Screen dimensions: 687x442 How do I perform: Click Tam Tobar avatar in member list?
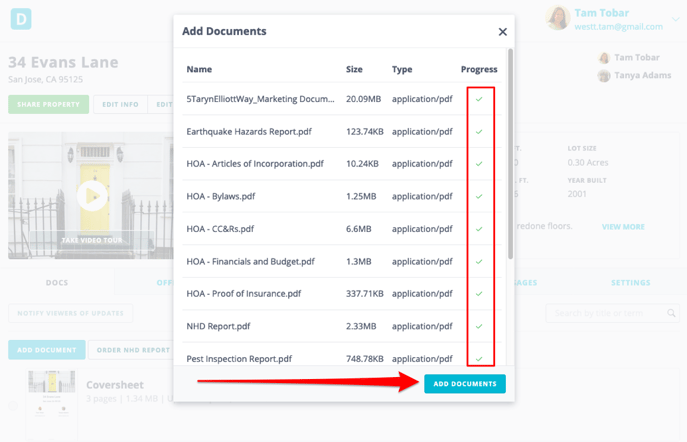coord(604,58)
